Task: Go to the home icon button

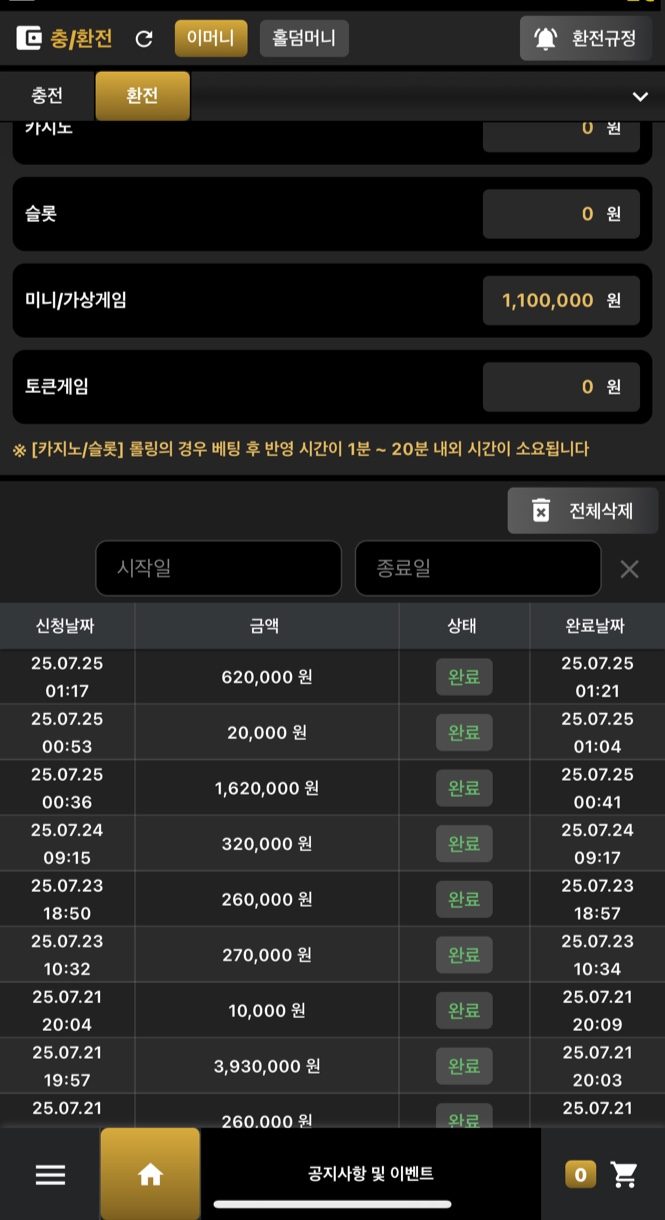Action: 150,1175
